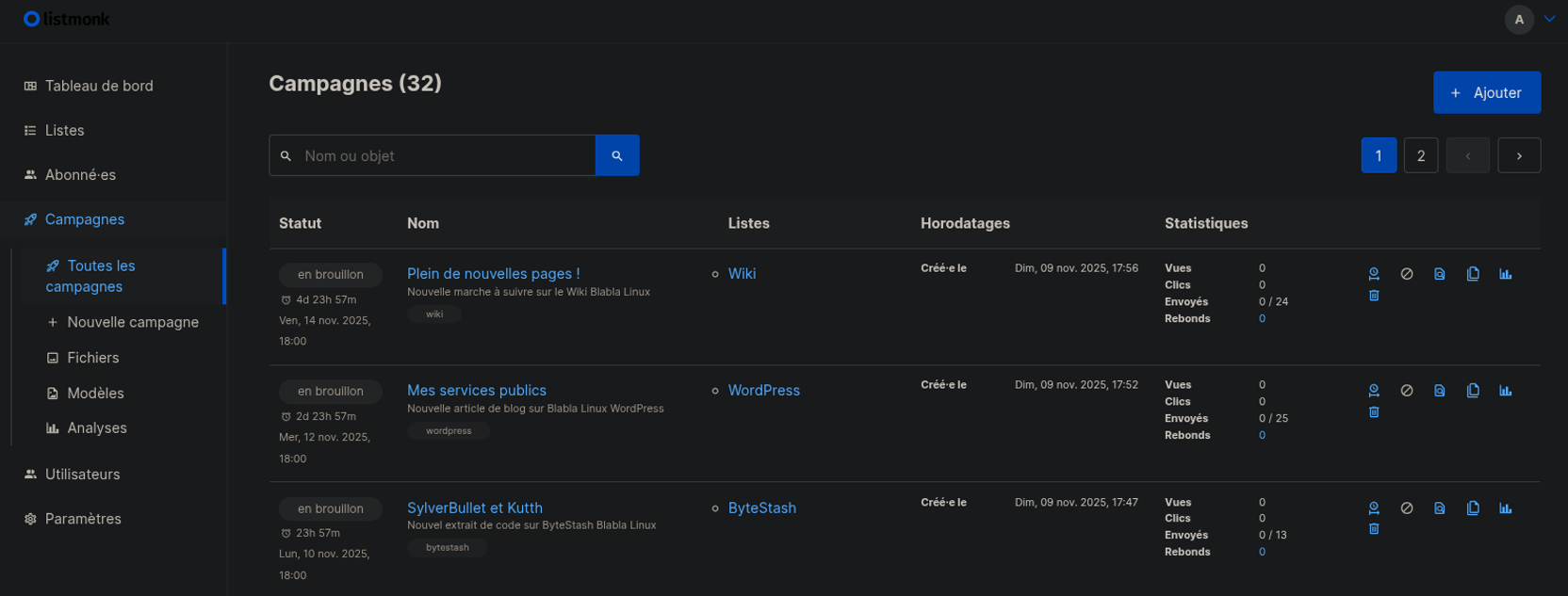This screenshot has height=596, width=1568.
Task: Delete the "Plein de nouvelles pages !" campaign
Action: point(1374,296)
